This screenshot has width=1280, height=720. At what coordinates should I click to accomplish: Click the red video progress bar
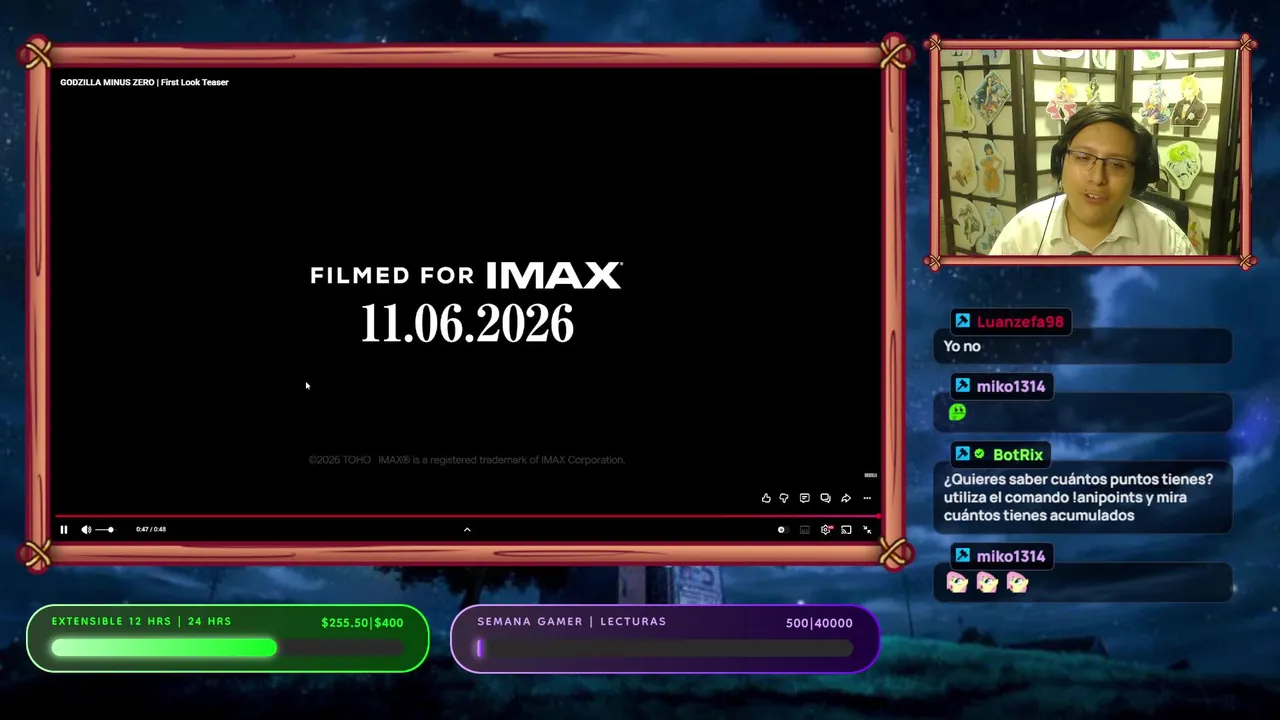coord(467,517)
